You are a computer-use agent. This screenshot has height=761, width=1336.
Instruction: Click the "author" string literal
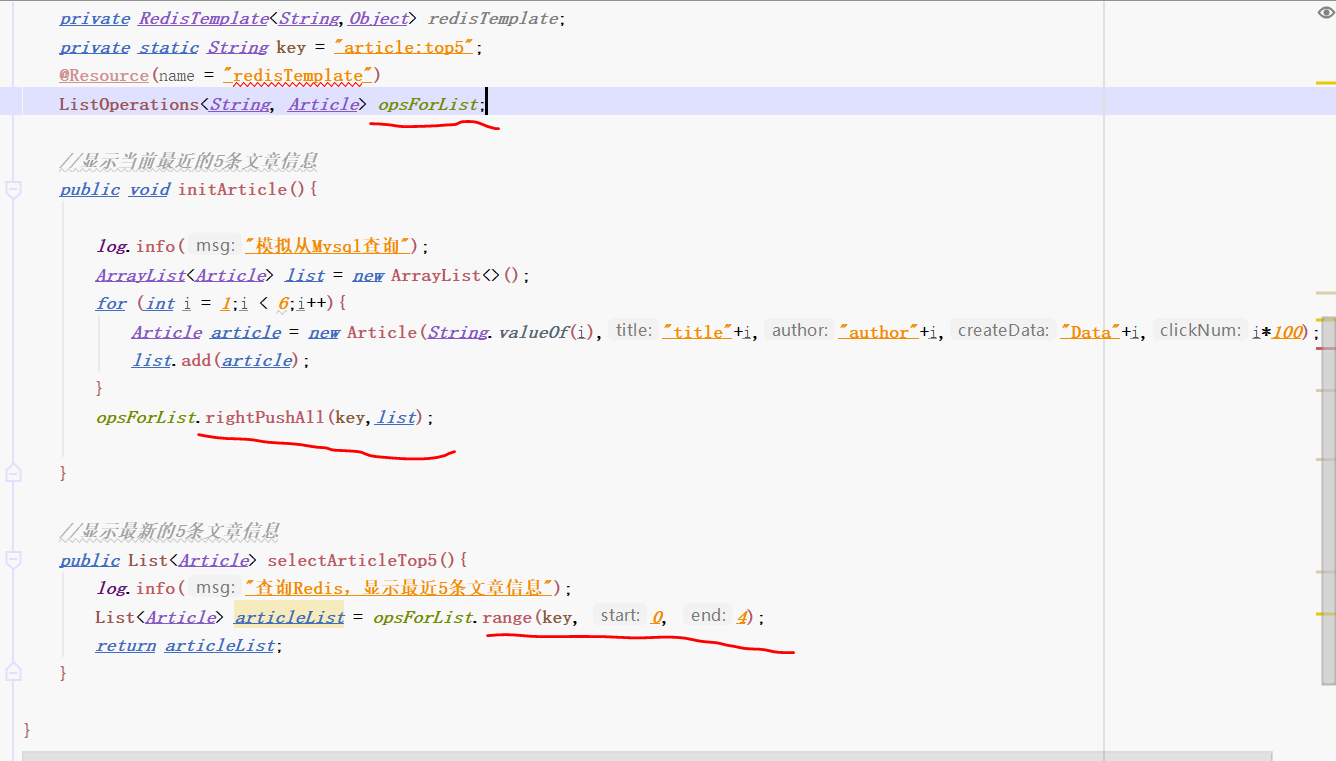(878, 332)
